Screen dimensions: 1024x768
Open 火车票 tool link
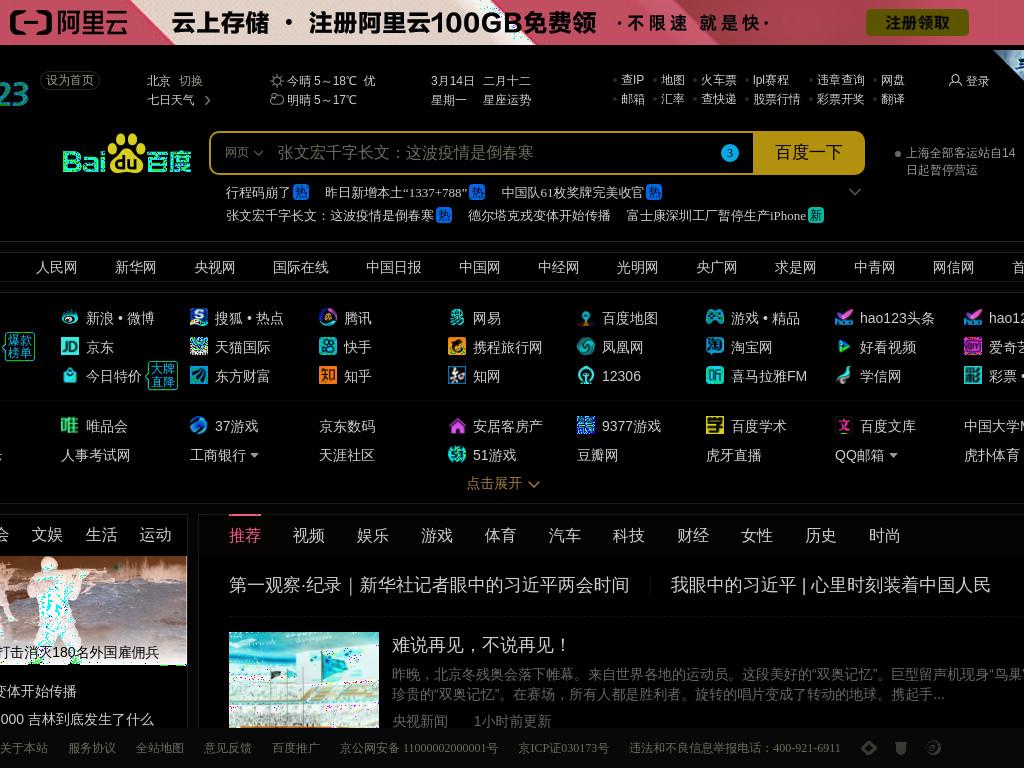718,80
